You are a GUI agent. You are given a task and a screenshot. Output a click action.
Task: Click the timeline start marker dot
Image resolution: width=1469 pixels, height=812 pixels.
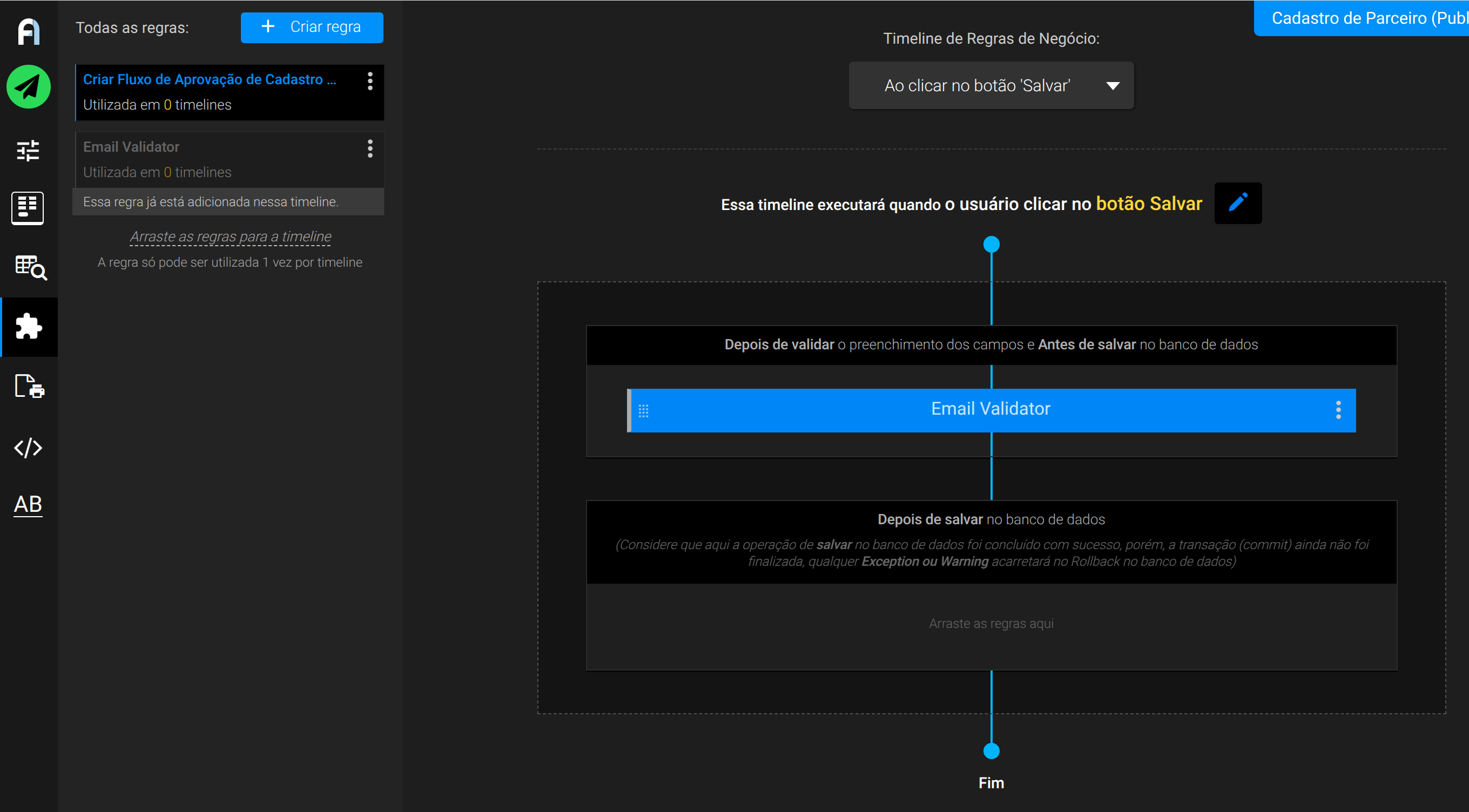tap(992, 245)
